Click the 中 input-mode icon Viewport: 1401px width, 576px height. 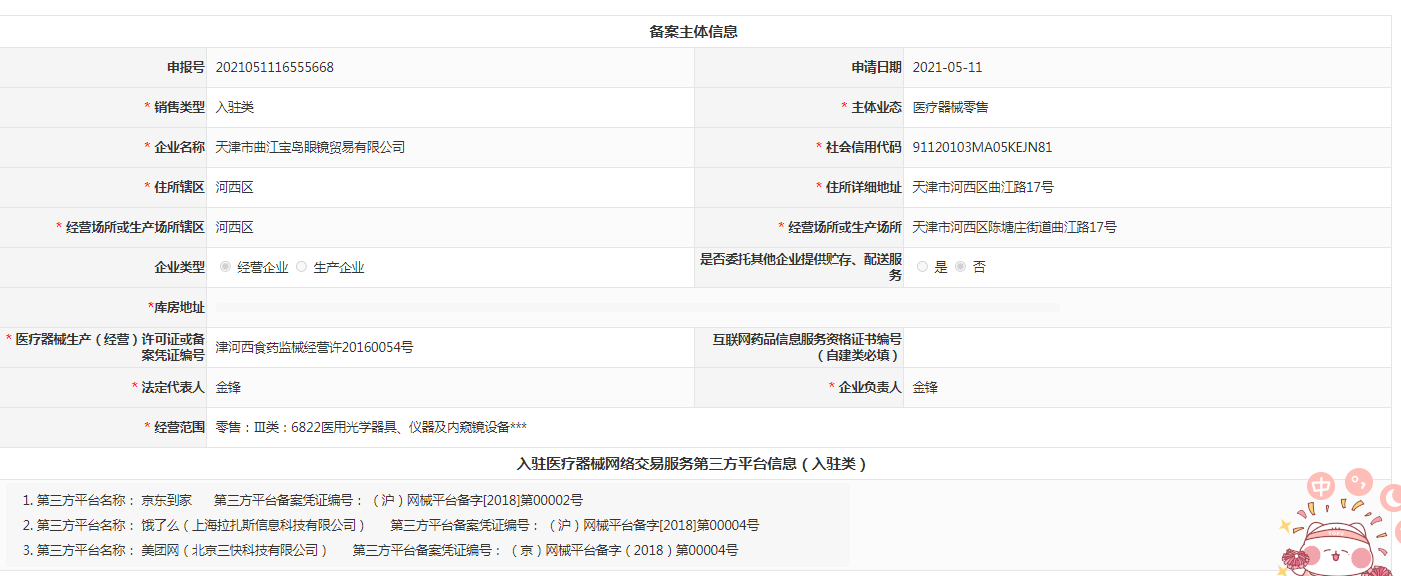[1322, 487]
